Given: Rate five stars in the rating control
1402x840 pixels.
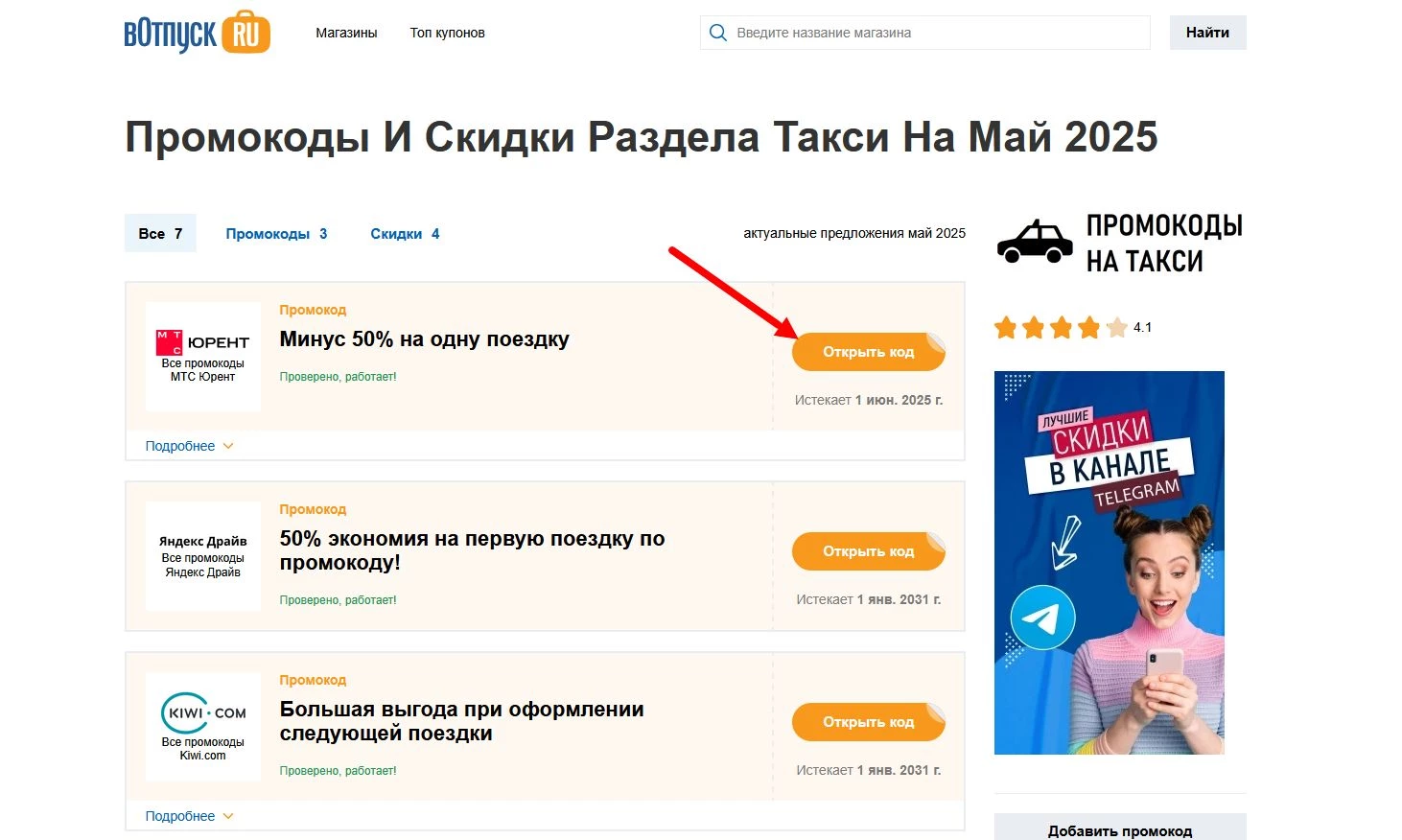Looking at the screenshot, I should pyautogui.click(x=1116, y=327).
